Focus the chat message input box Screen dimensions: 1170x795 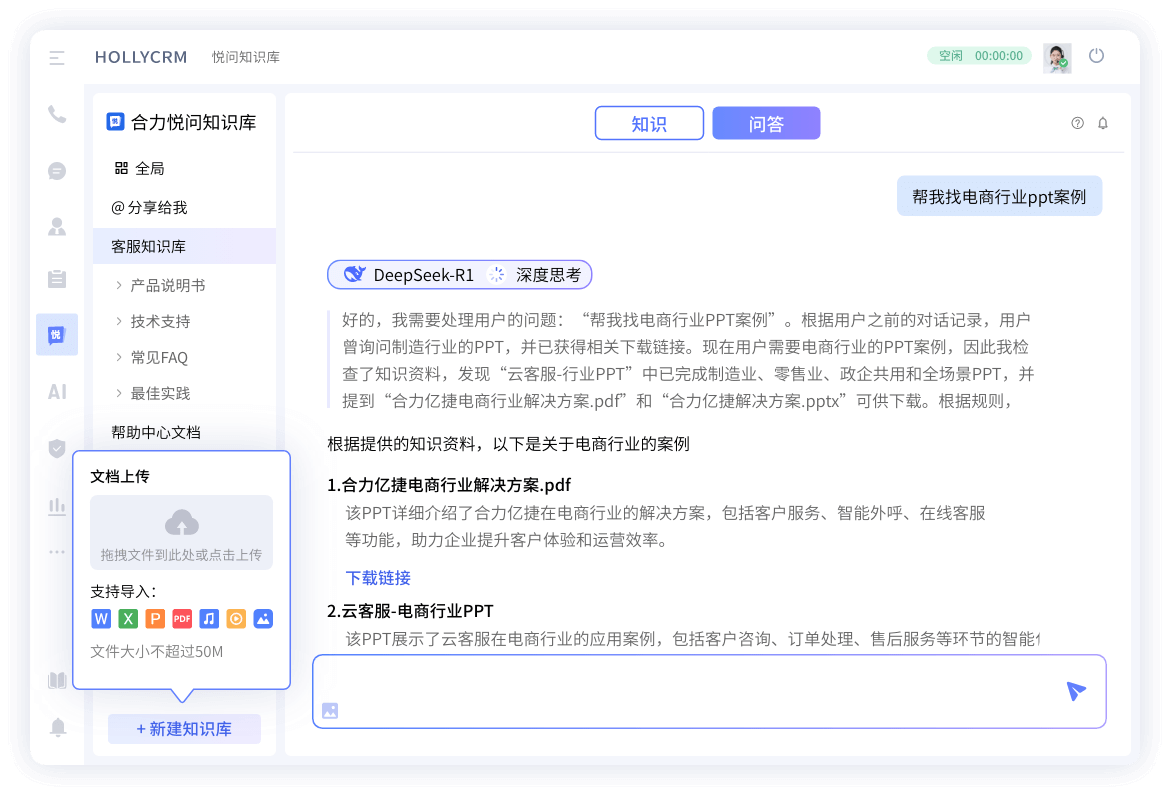coord(709,691)
